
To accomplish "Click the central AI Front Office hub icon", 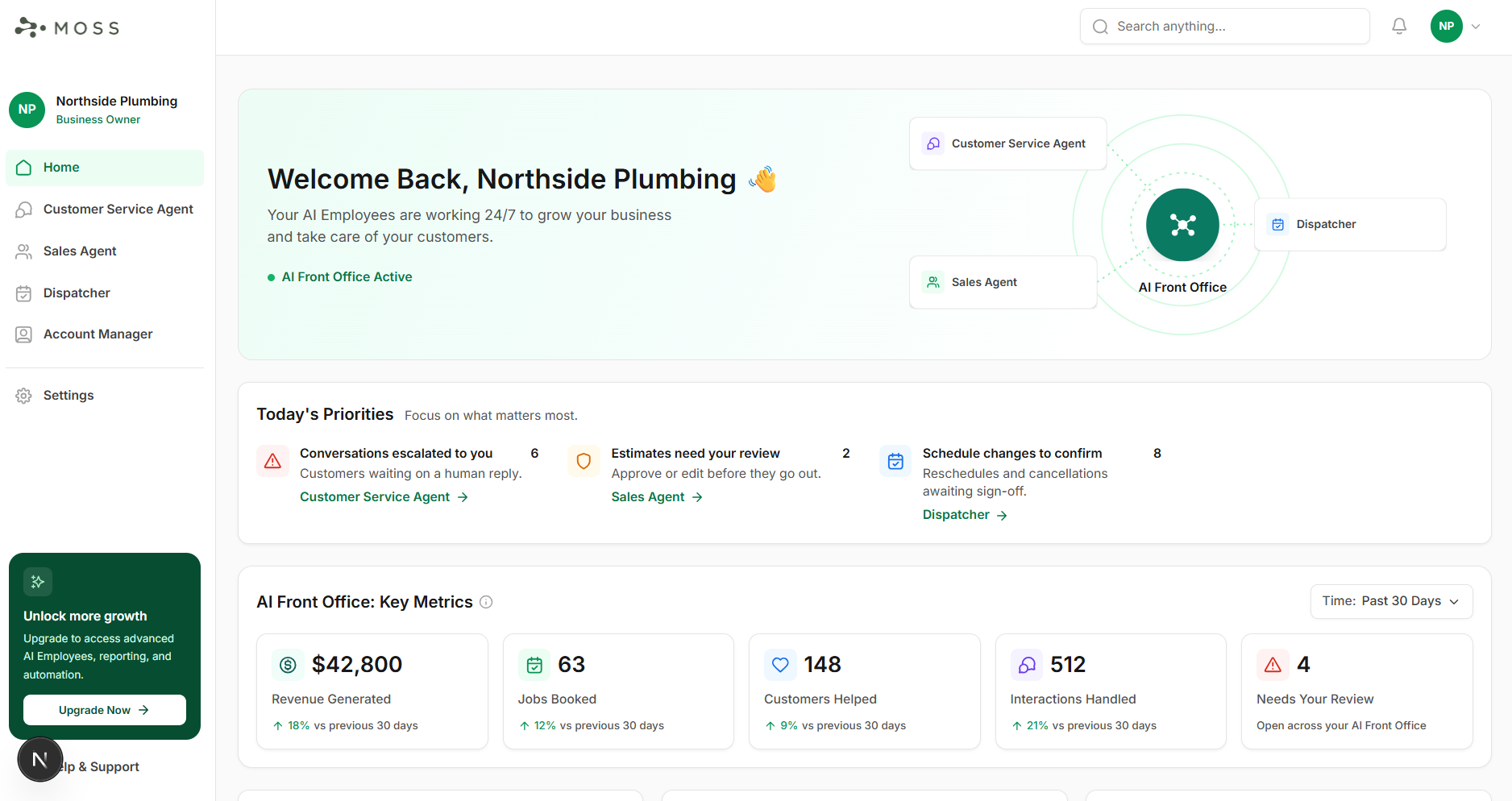I will [x=1182, y=225].
